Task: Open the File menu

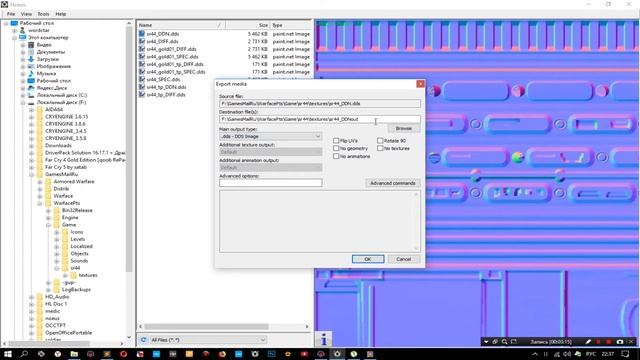Action: coord(11,14)
